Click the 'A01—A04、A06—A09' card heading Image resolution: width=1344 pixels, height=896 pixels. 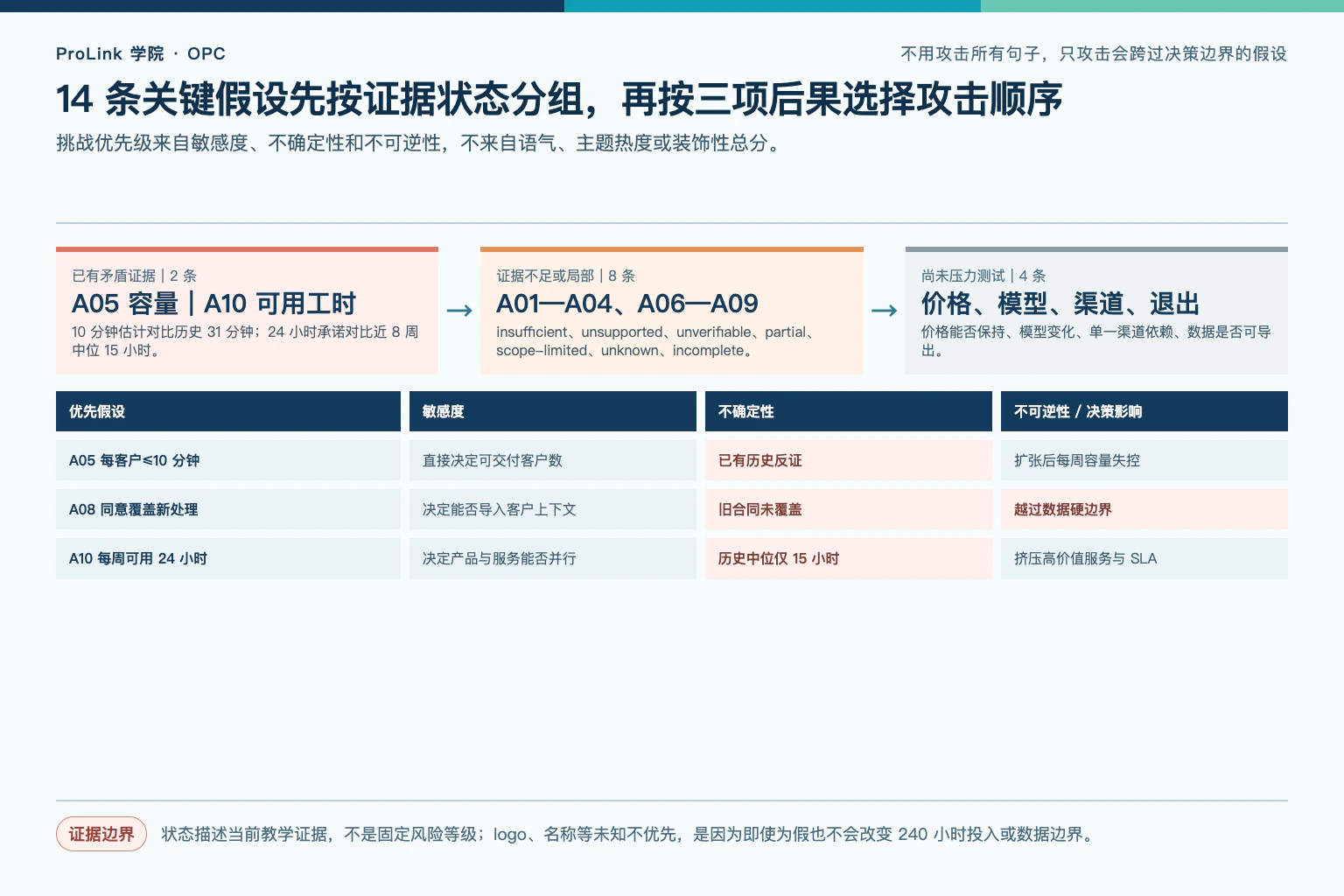[x=627, y=304]
